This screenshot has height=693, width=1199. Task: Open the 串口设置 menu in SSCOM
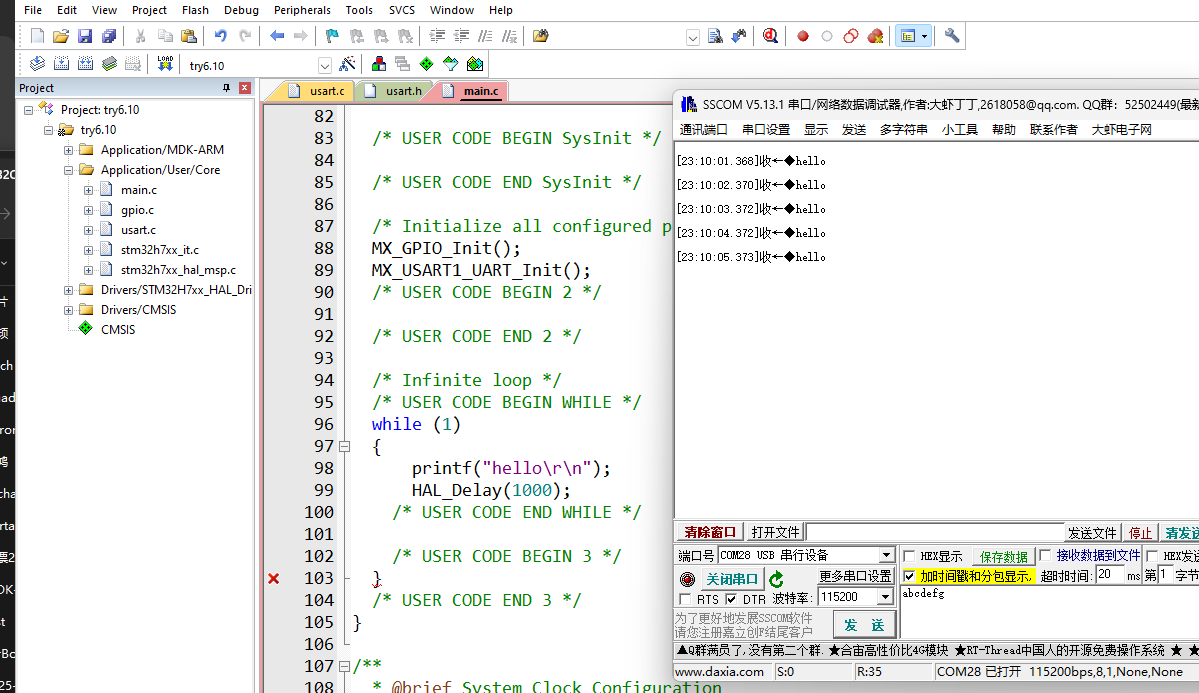(x=765, y=129)
